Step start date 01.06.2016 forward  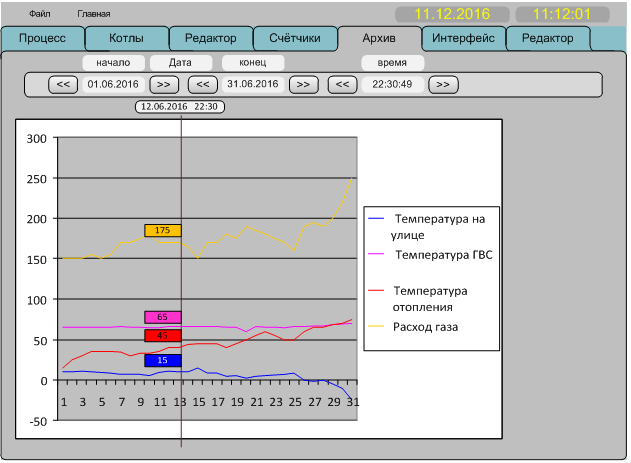166,84
